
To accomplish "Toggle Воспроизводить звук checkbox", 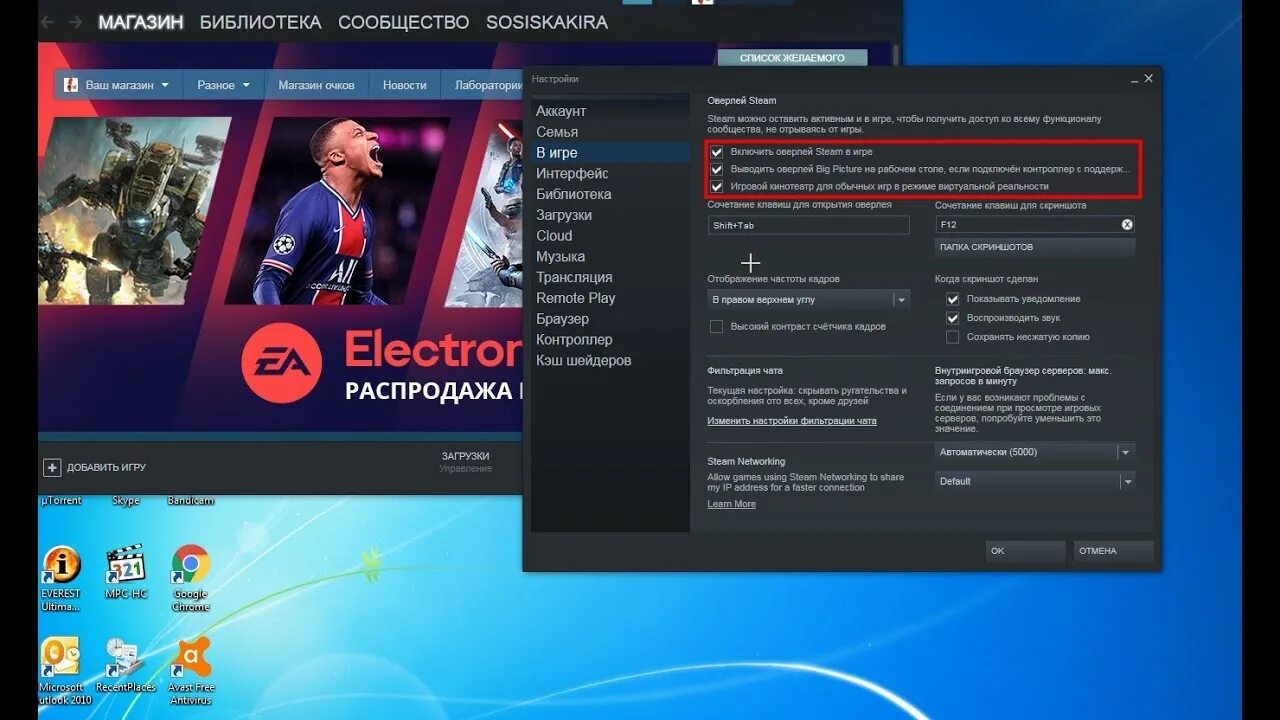I will 952,318.
